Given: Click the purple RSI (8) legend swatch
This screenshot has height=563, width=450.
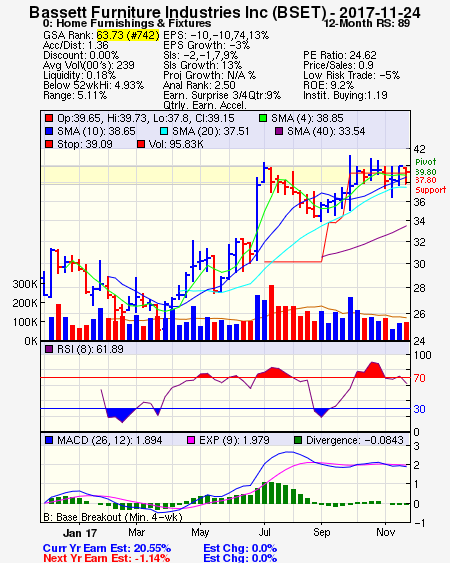Looking at the screenshot, I should pyautogui.click(x=49, y=349).
